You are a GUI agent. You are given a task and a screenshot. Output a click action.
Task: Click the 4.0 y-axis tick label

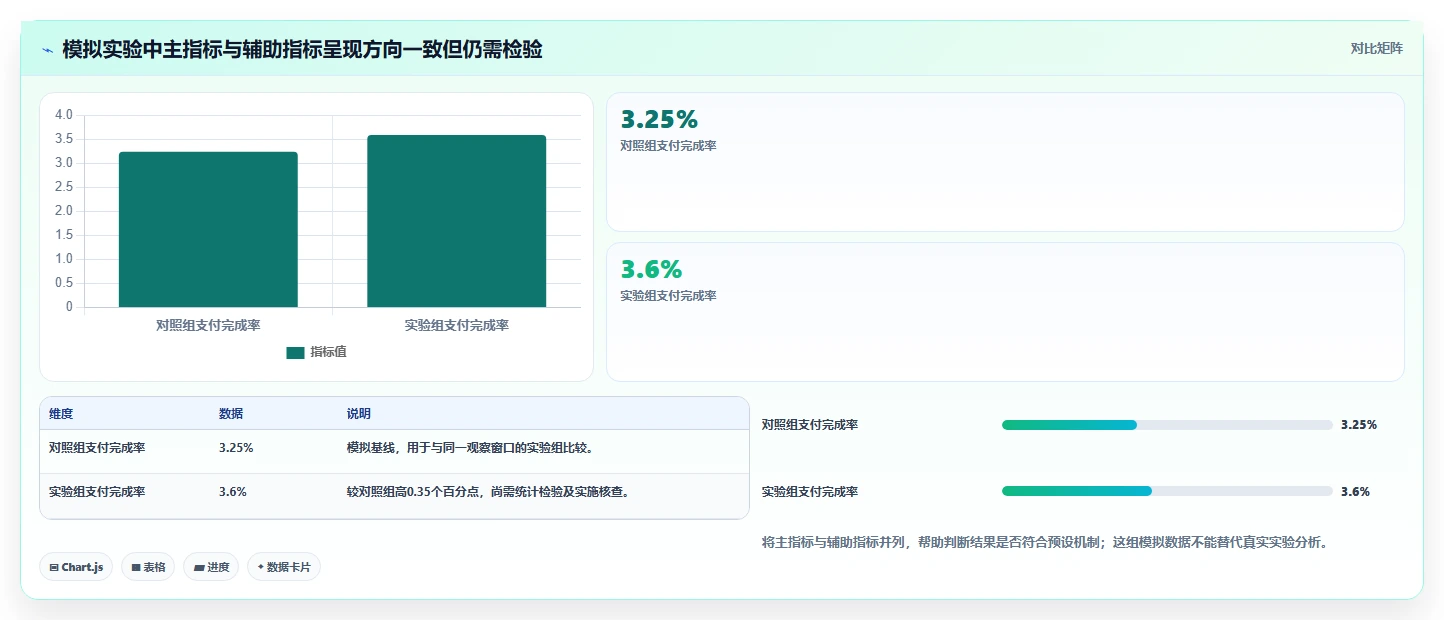(64, 115)
